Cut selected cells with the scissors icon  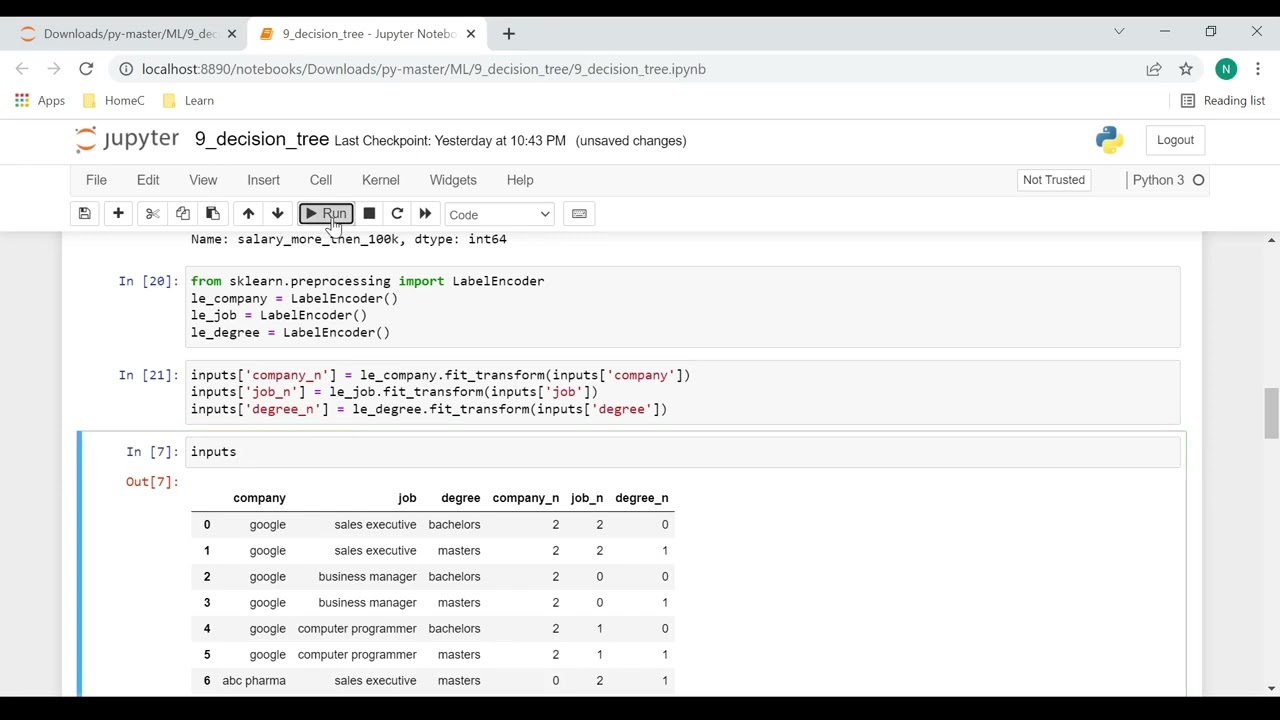[153, 214]
